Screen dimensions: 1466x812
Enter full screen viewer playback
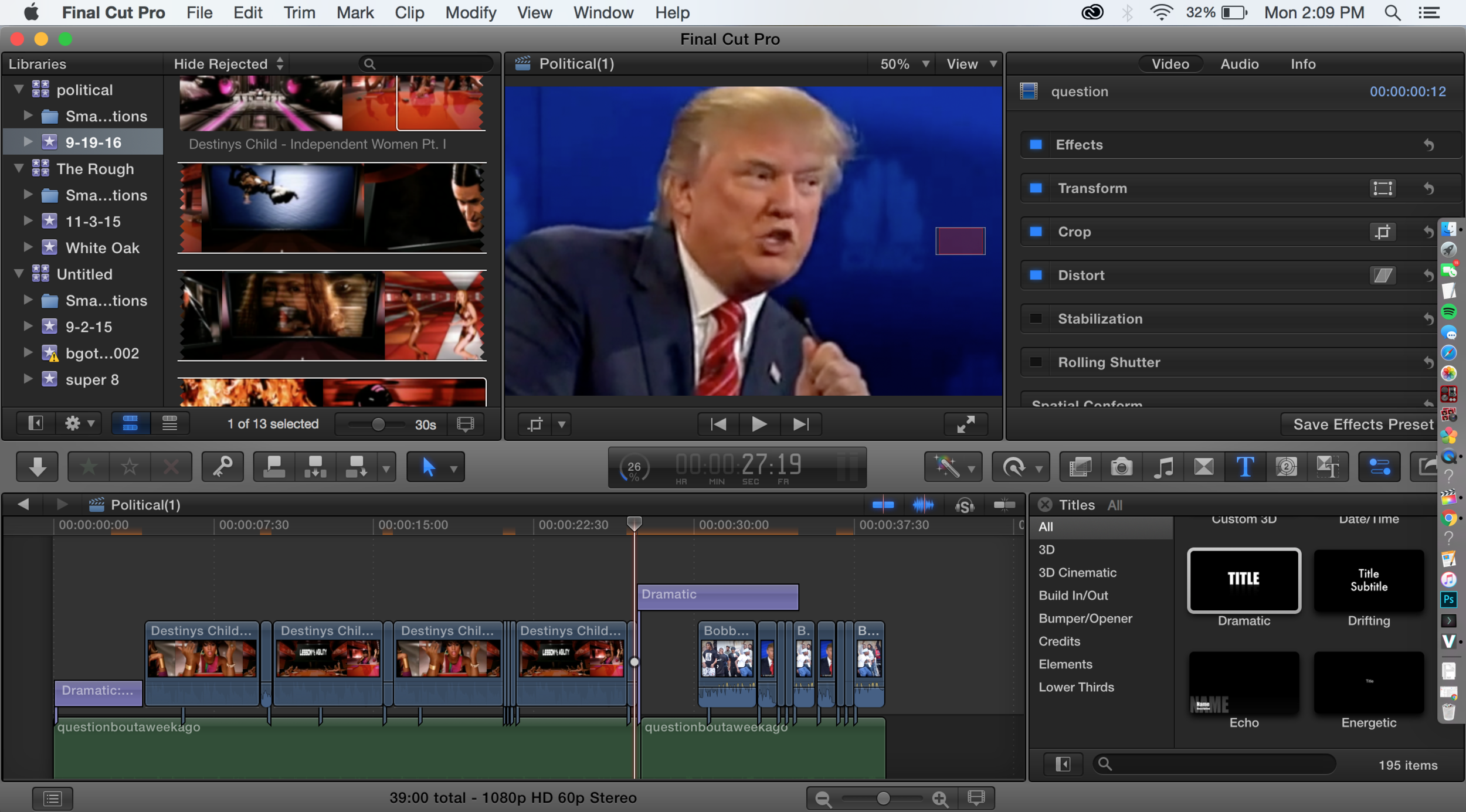coord(965,424)
